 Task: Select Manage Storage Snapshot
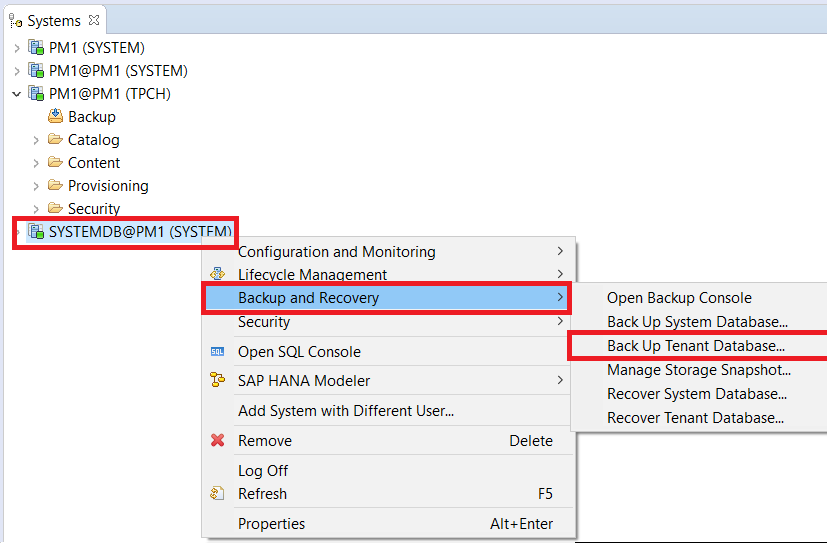tap(700, 370)
